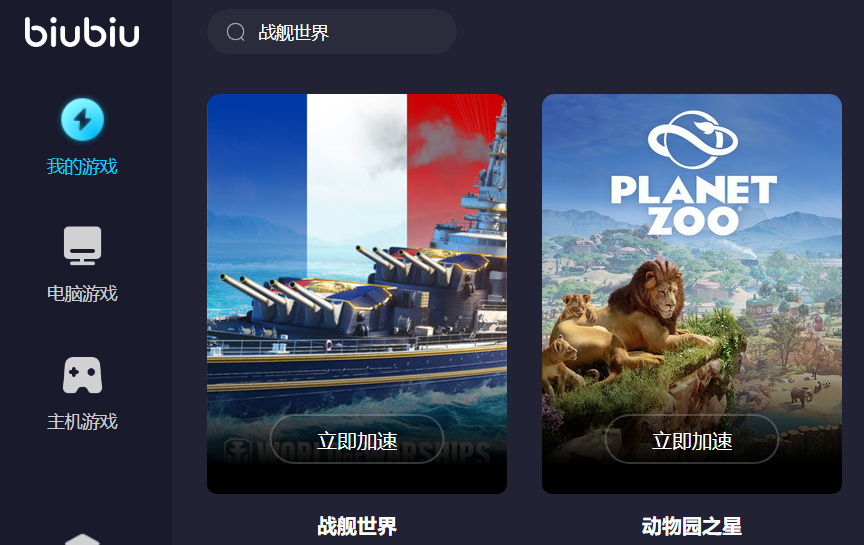This screenshot has width=864, height=545.
Task: Switch to 主机游戏 tab label
Action: 82,422
